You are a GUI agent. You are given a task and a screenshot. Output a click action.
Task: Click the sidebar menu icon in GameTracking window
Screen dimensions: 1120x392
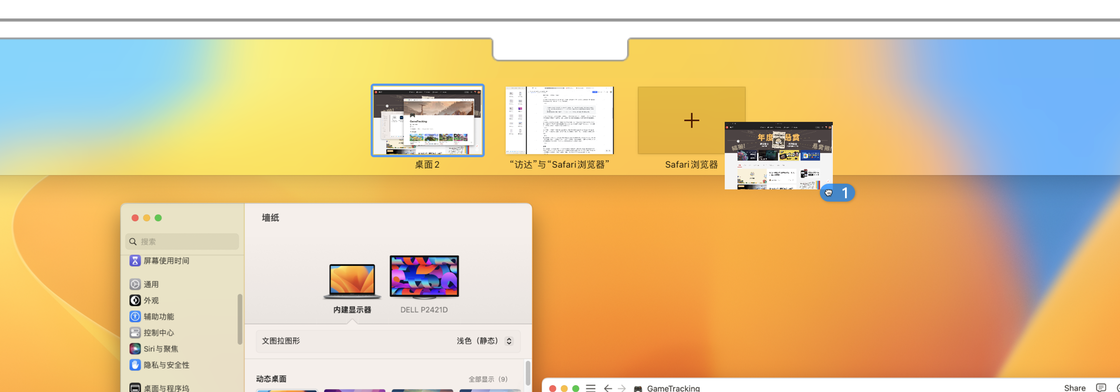pos(591,388)
